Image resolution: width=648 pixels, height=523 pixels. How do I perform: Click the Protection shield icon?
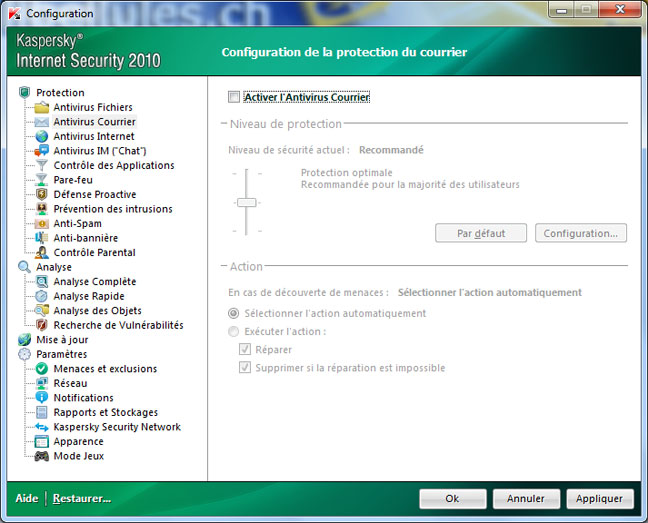24,92
